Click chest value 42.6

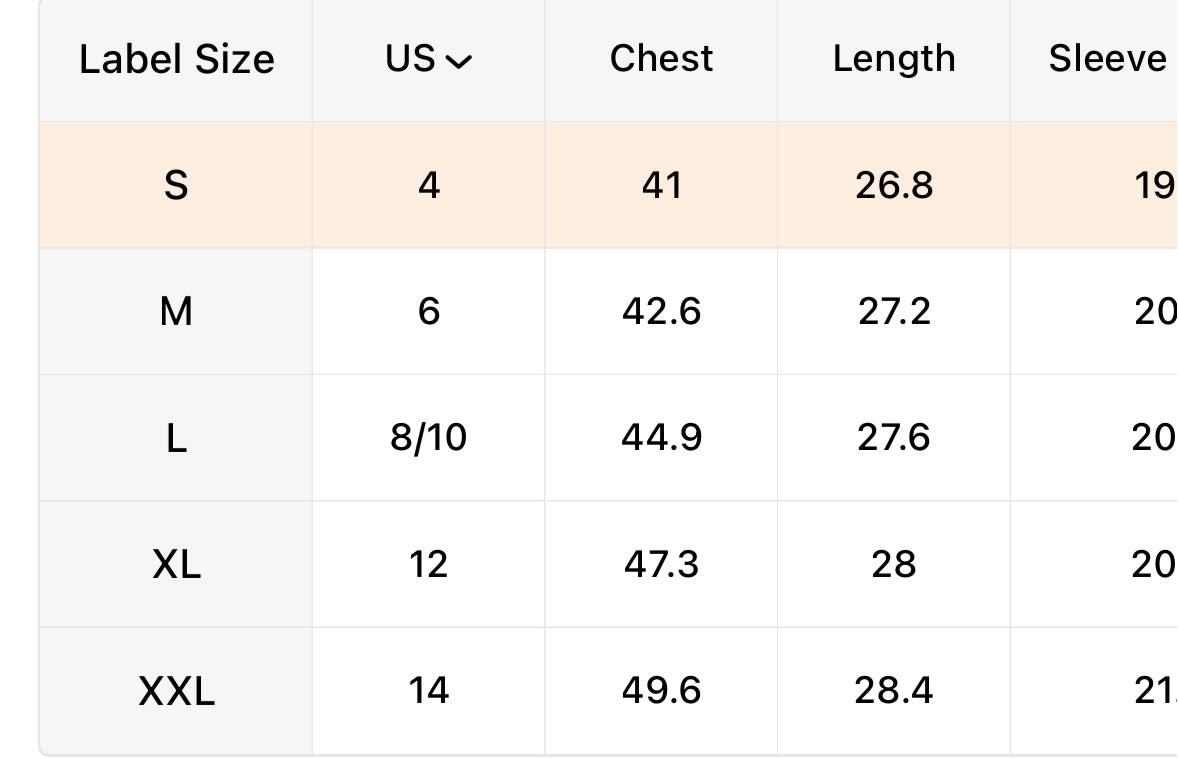coord(661,311)
